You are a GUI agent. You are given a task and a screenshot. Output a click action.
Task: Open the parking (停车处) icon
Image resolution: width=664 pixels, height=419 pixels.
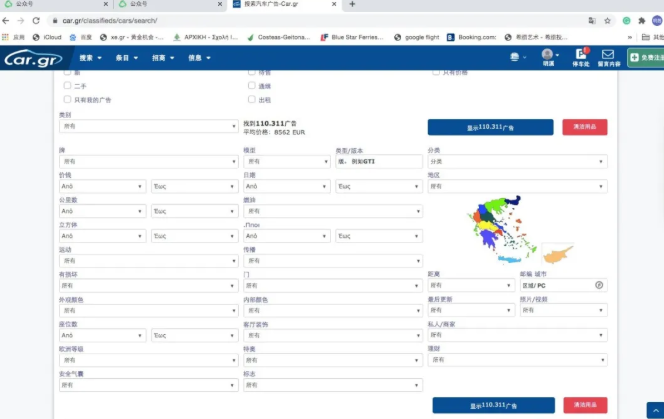[580, 55]
